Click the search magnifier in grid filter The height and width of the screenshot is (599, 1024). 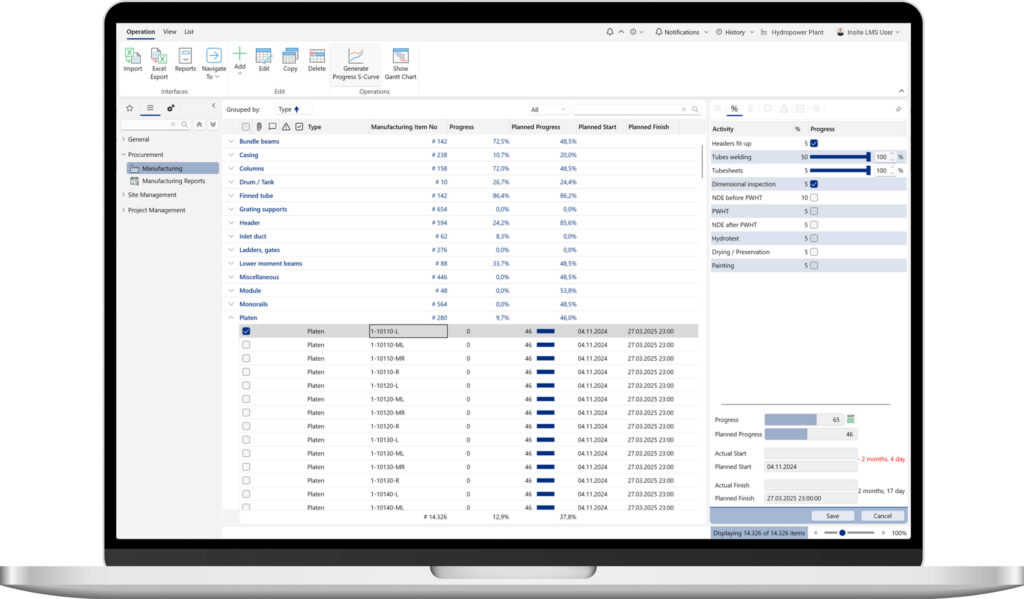695,109
